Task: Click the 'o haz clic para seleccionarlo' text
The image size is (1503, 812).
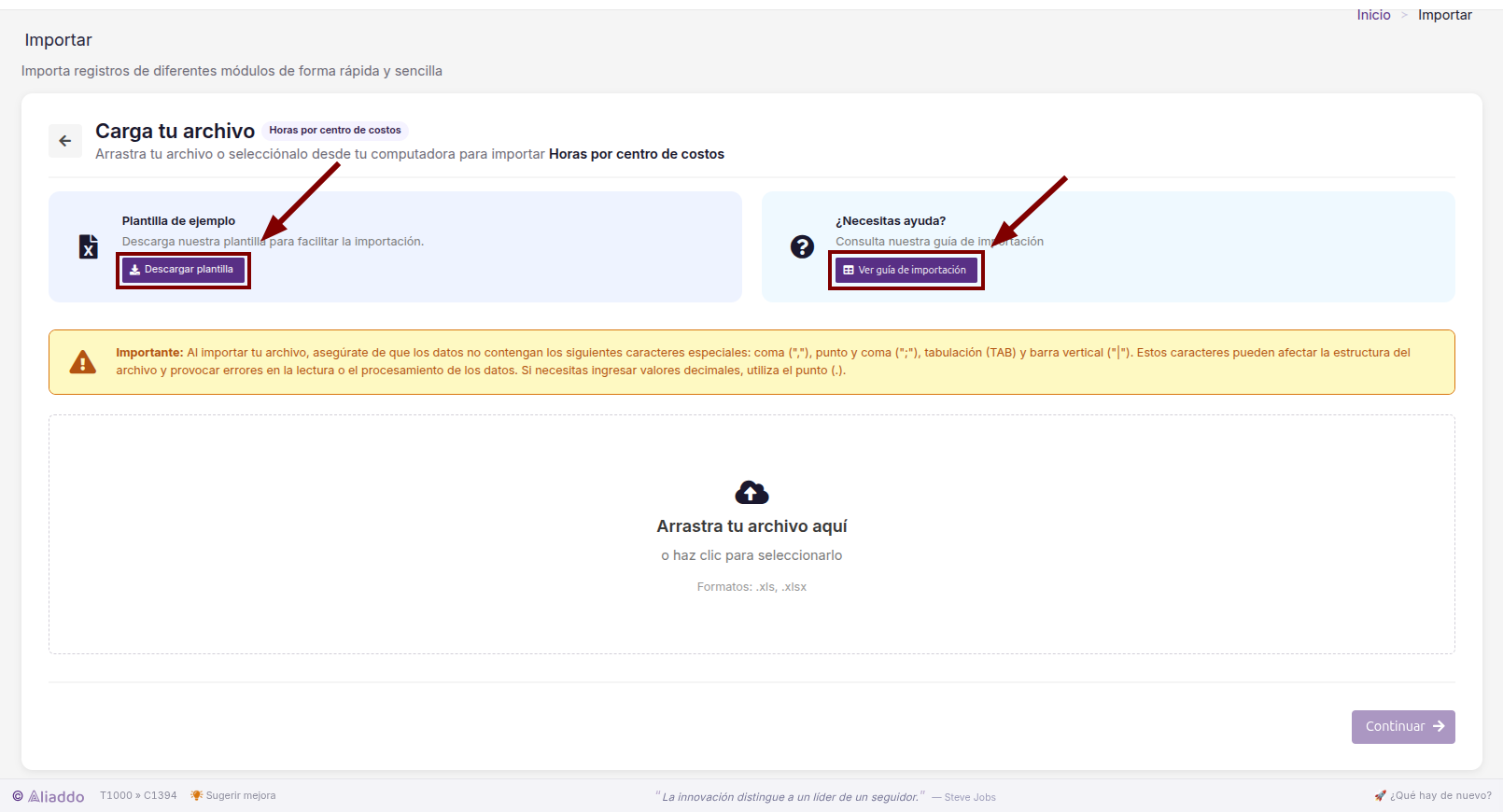Action: coord(751,555)
